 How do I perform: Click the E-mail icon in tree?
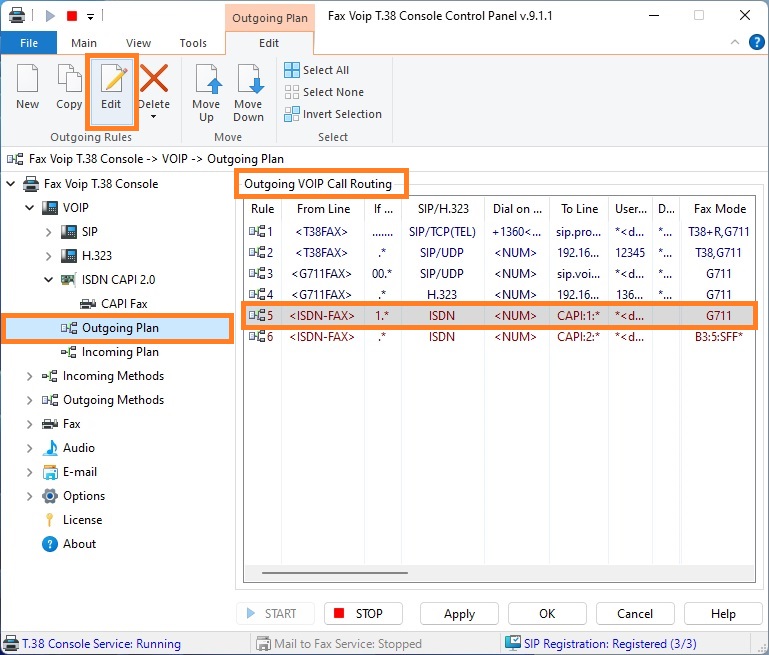coord(50,472)
